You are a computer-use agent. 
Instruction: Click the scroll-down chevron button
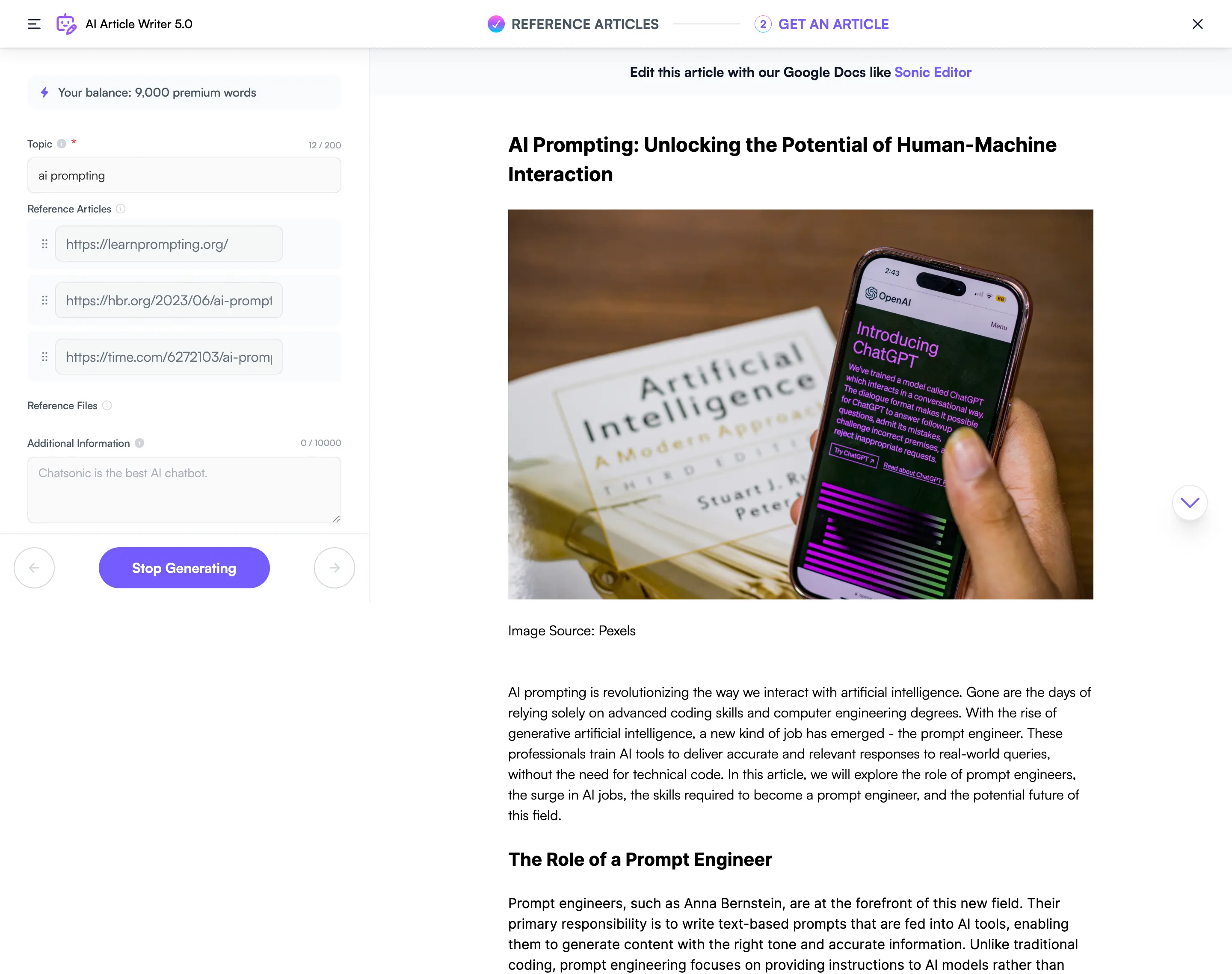click(1190, 502)
